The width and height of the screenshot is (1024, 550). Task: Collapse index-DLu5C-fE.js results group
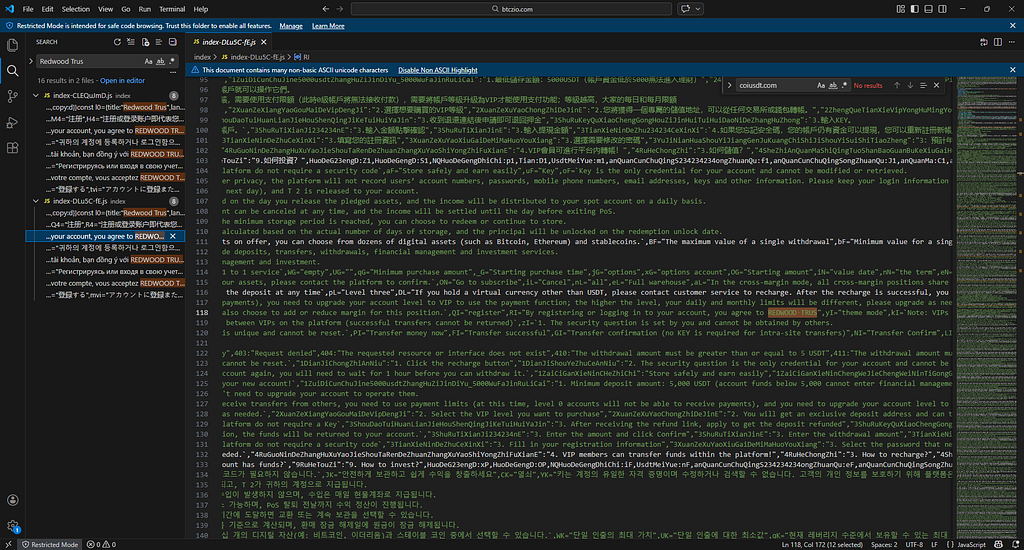pos(36,201)
